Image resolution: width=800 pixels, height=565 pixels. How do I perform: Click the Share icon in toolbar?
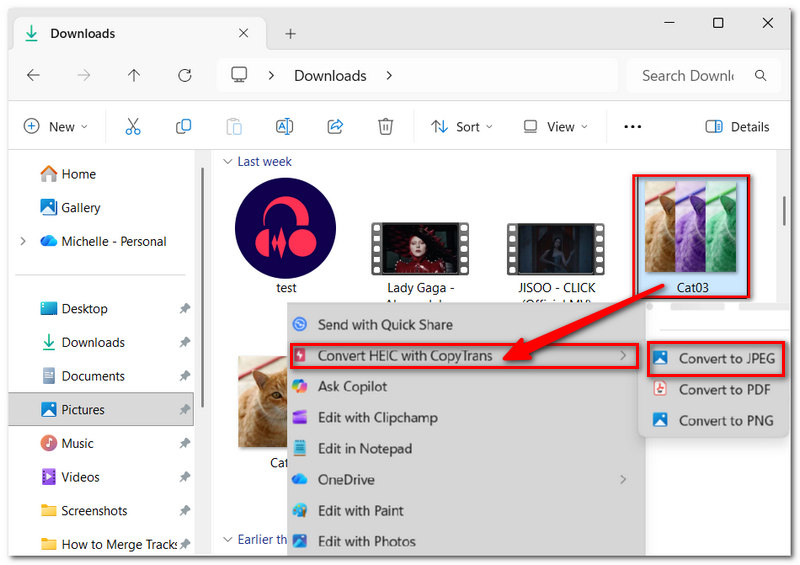(335, 126)
